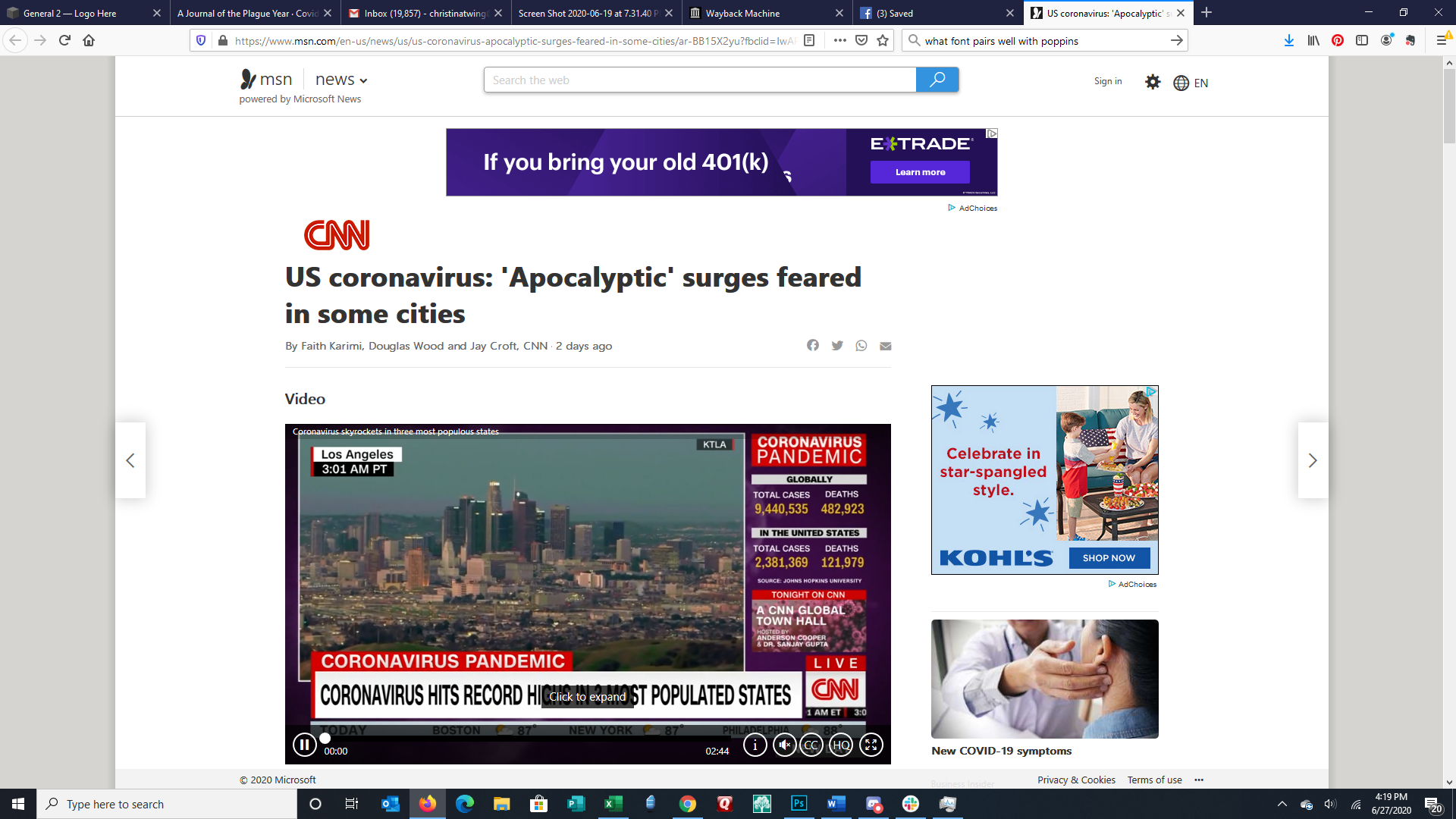Go to next article arrow
1456x819 pixels.
click(x=1313, y=460)
